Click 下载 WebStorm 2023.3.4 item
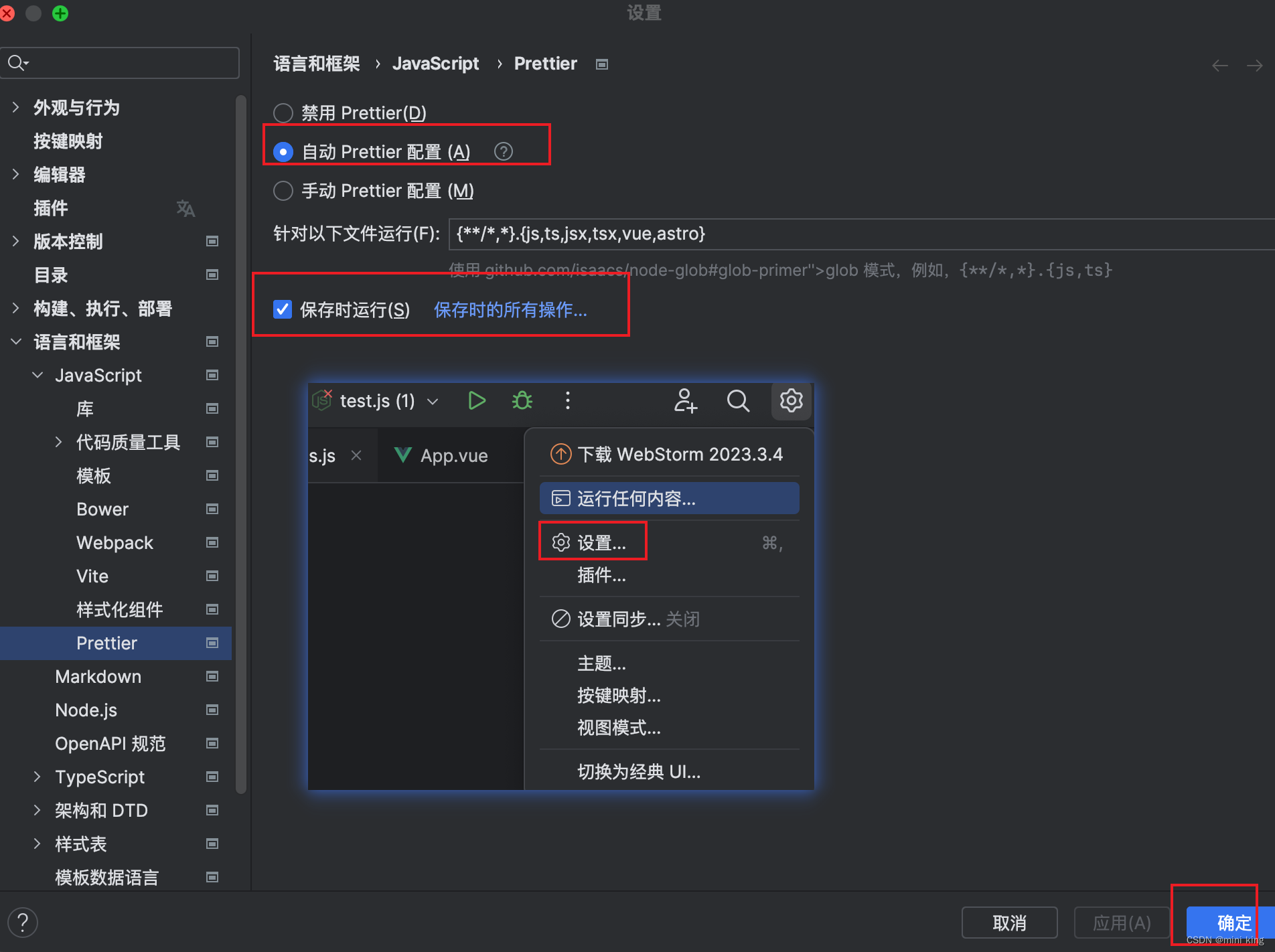 670,454
